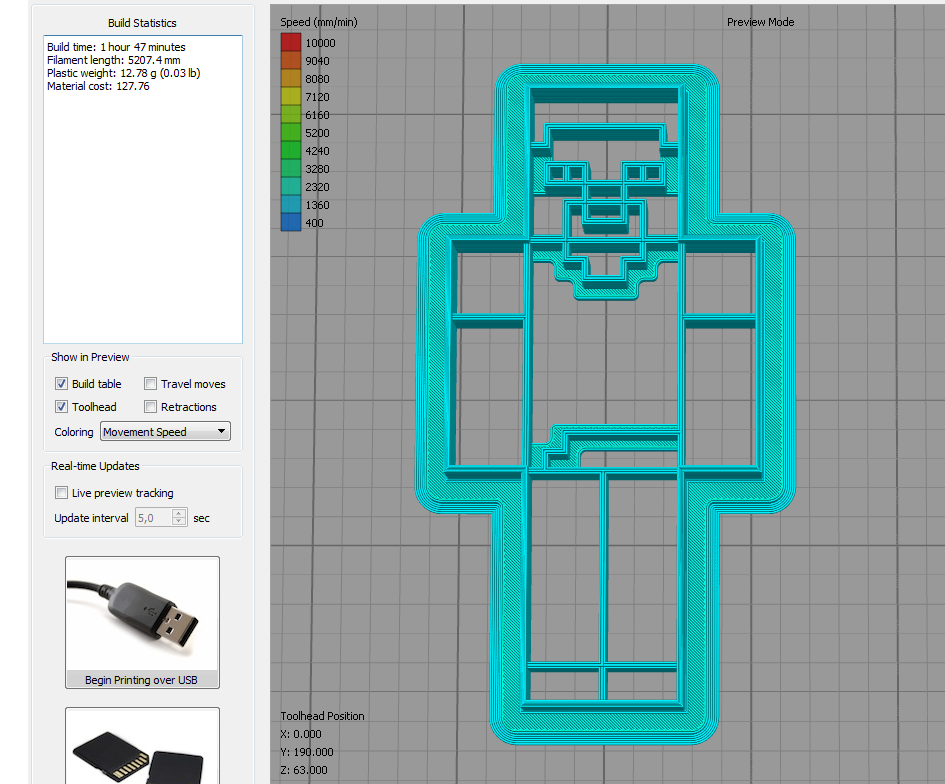945x784 pixels.
Task: Click the 4240 speed legend value
Action: point(317,151)
